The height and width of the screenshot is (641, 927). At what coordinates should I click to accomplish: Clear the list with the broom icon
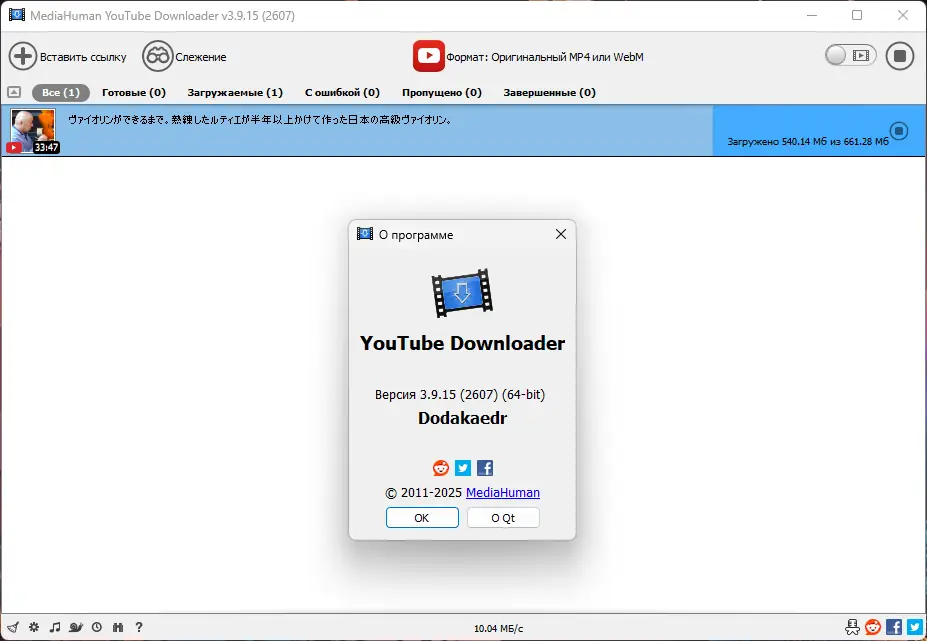tap(12, 627)
